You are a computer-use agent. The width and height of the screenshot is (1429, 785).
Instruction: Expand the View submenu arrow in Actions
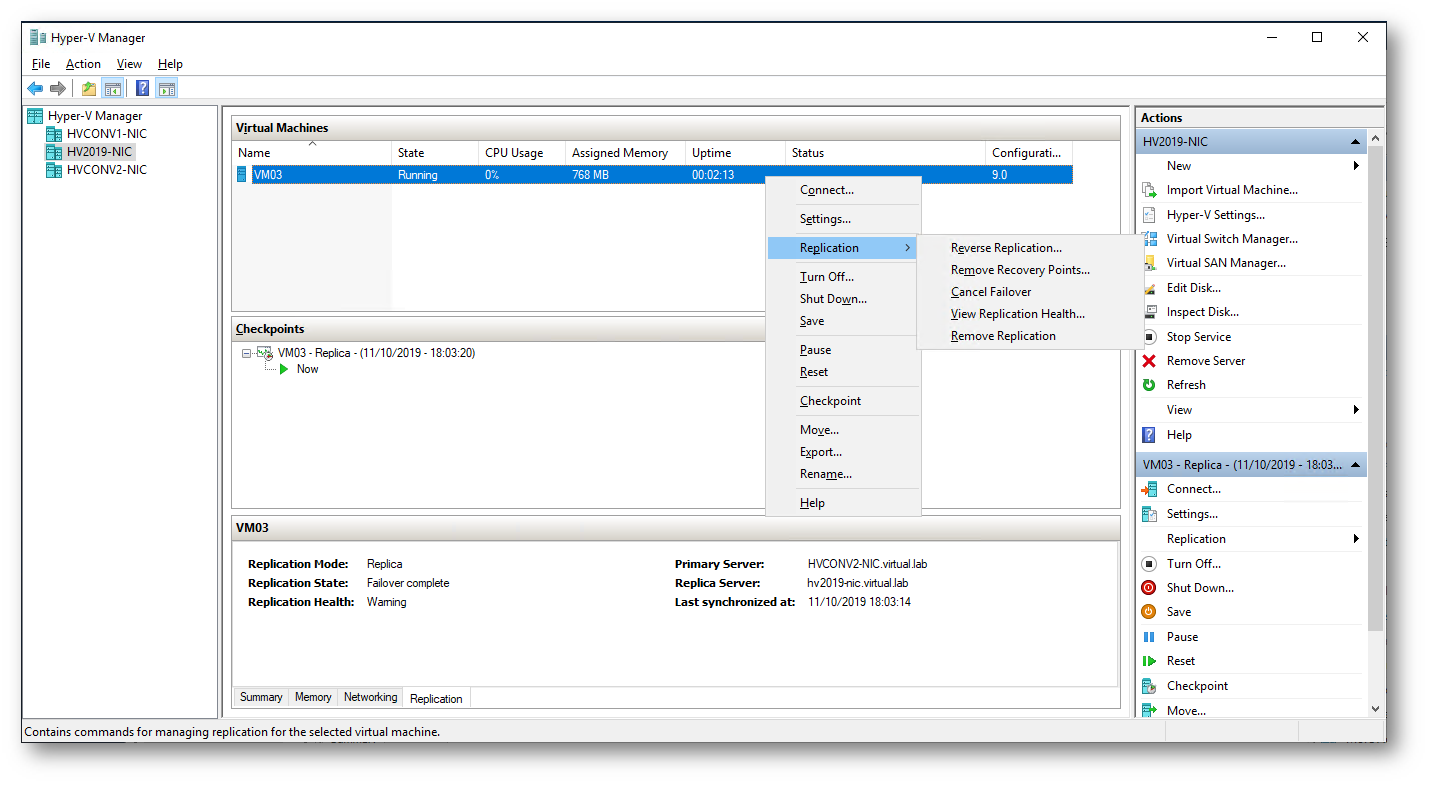1356,410
